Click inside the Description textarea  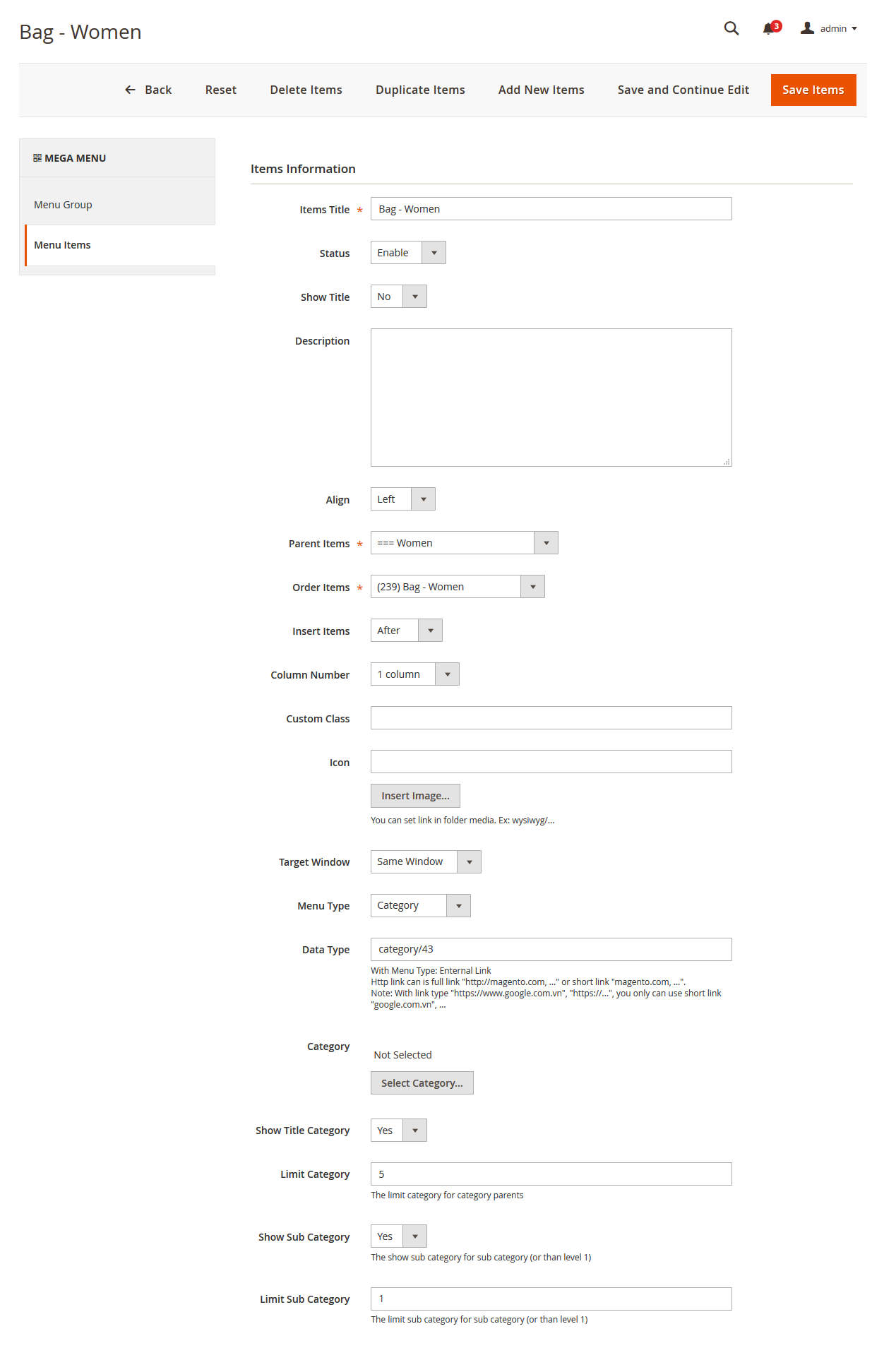pyautogui.click(x=551, y=398)
